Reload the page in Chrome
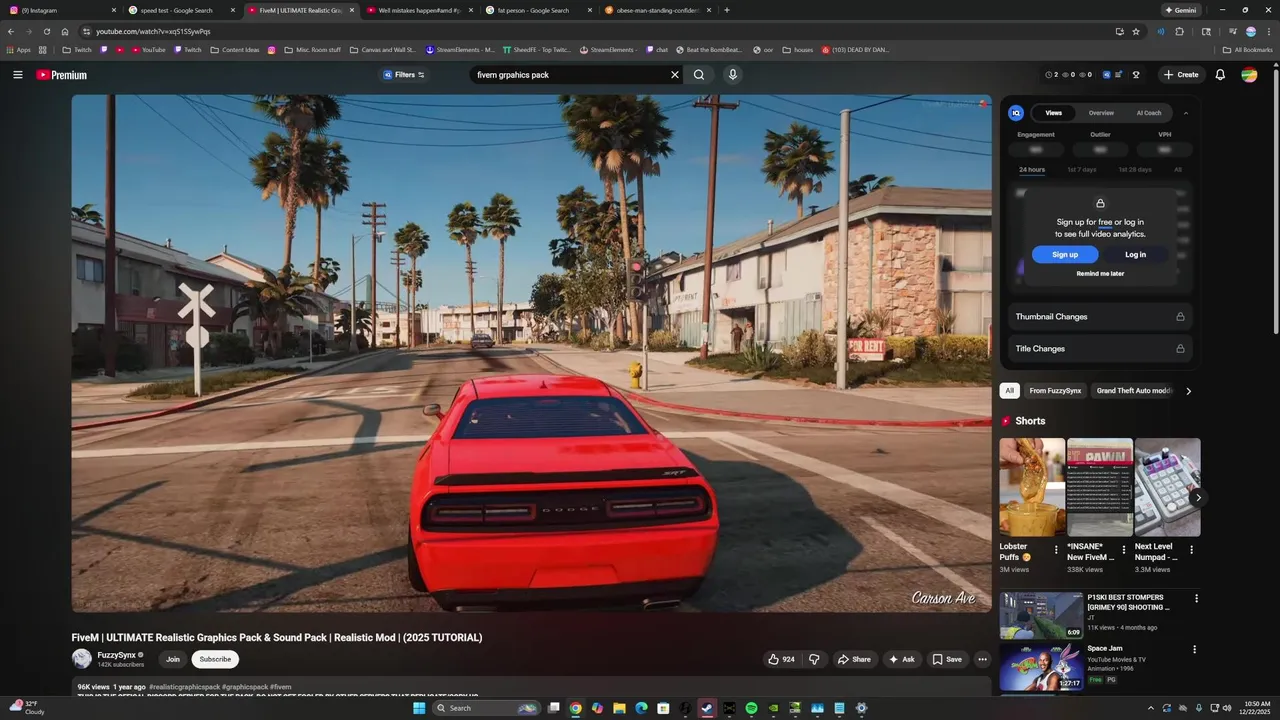Viewport: 1280px width, 720px height. [46, 31]
